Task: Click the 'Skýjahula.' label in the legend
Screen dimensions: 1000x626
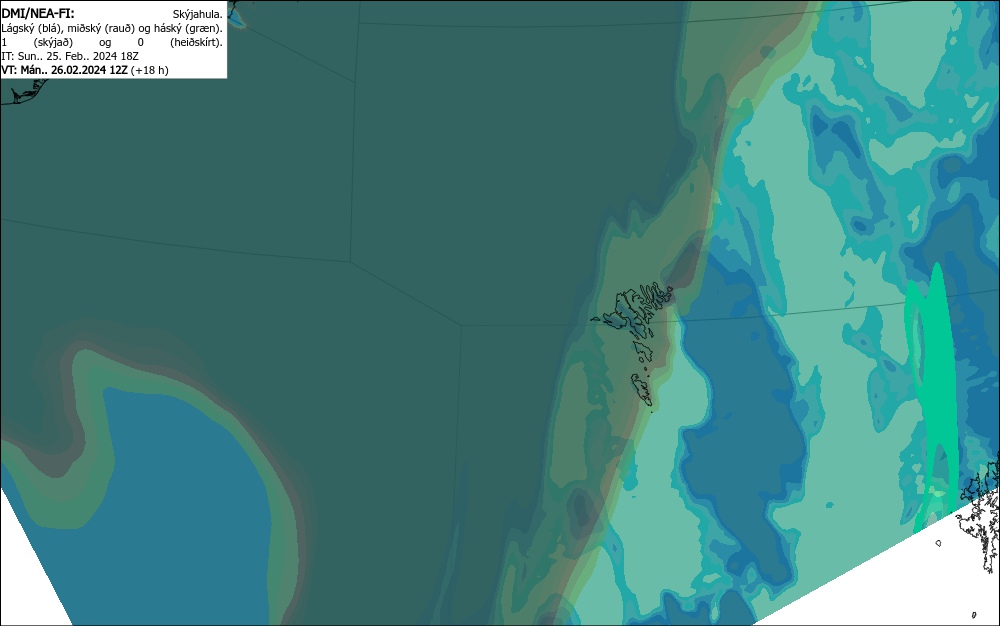Action: point(198,14)
